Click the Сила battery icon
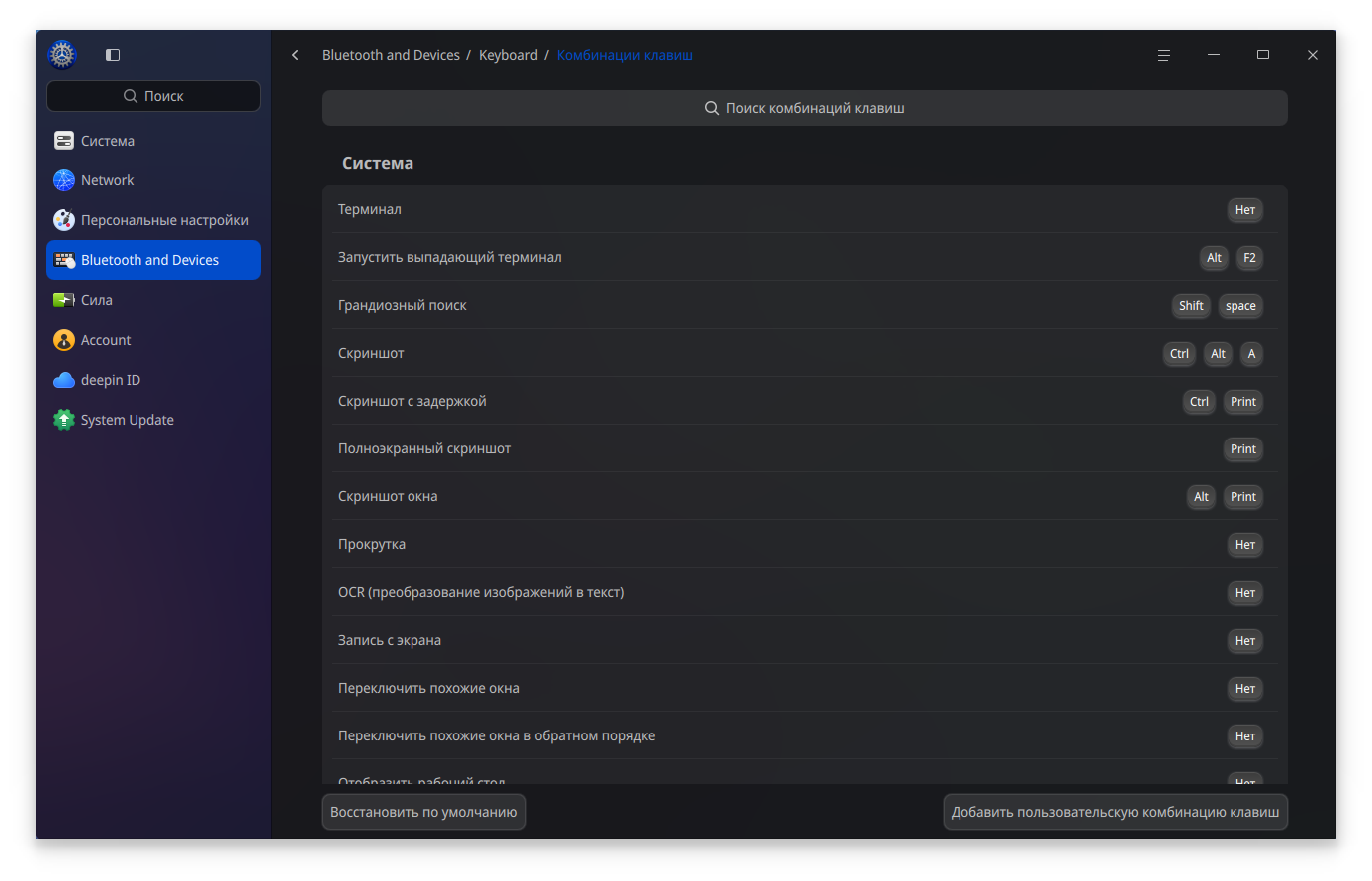Image resolution: width=1372 pixels, height=881 pixels. pos(64,300)
